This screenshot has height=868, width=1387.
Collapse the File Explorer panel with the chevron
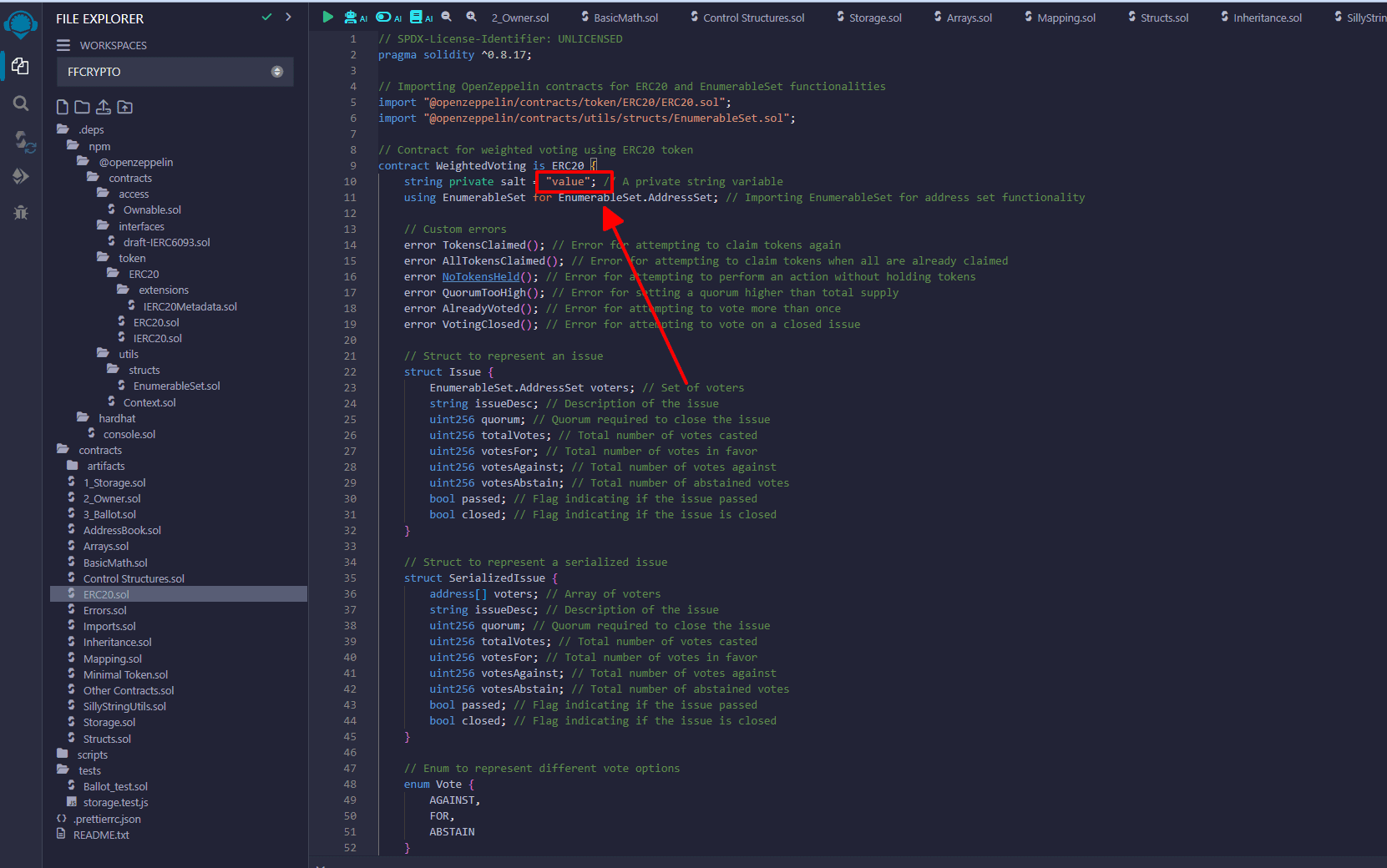click(x=289, y=17)
